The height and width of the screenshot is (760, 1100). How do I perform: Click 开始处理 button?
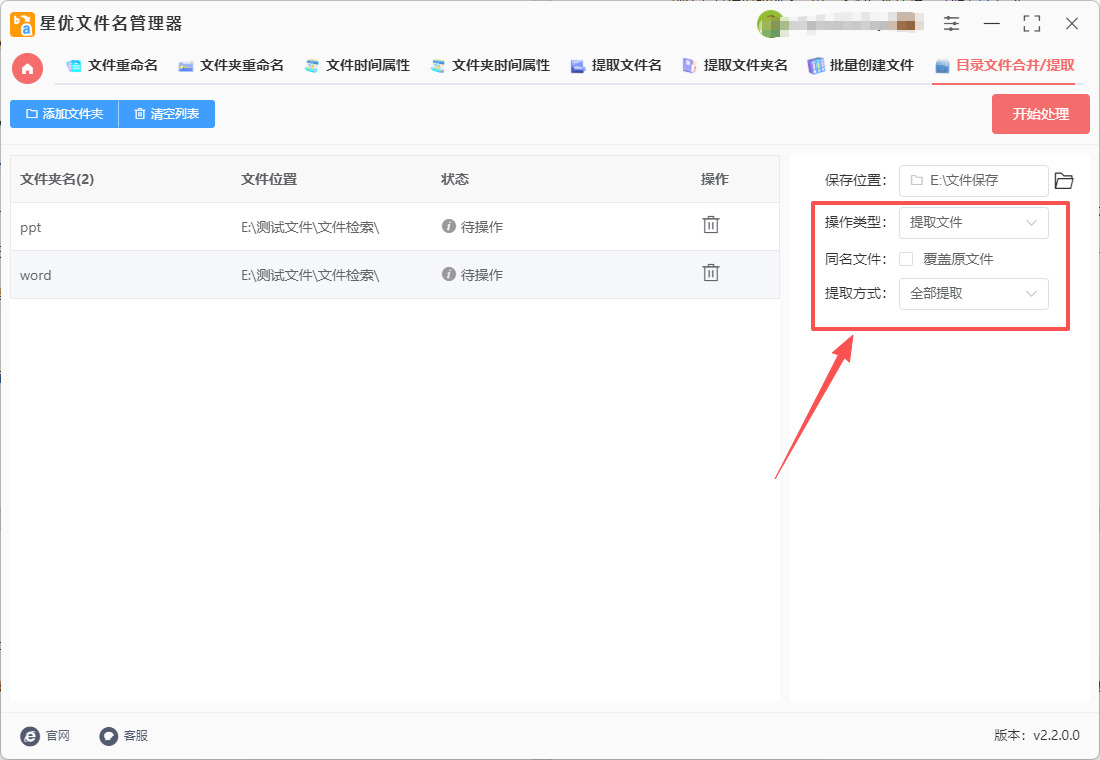[x=1040, y=114]
